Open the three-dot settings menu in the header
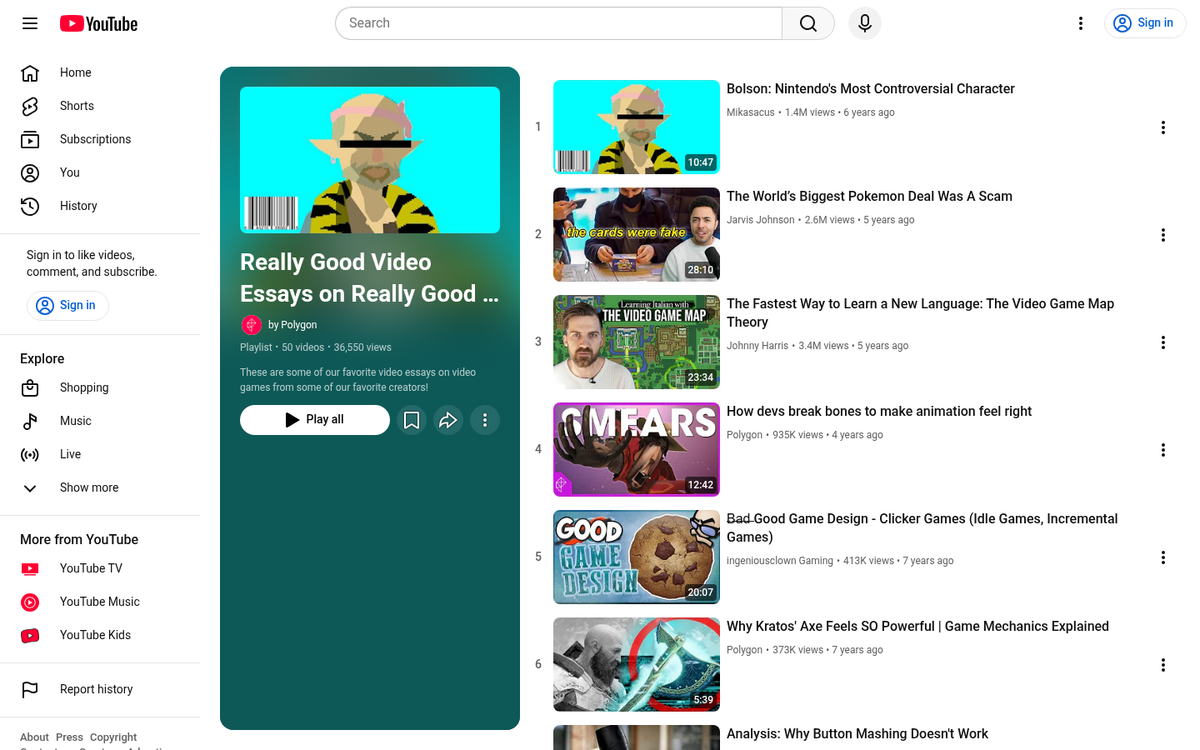 1081,23
